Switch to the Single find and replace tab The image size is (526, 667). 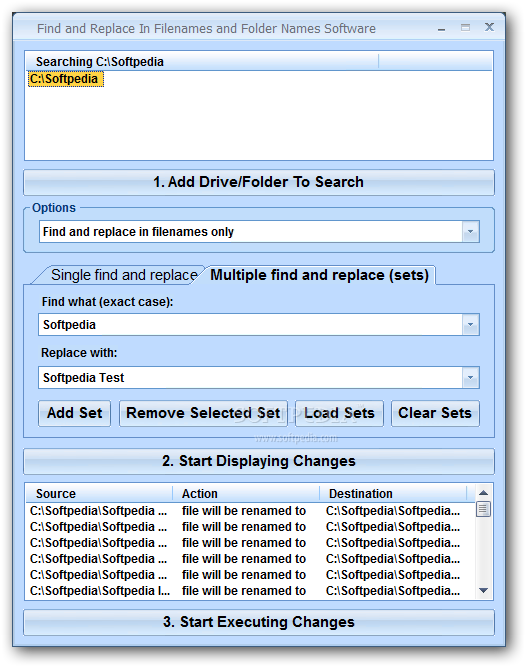point(124,275)
